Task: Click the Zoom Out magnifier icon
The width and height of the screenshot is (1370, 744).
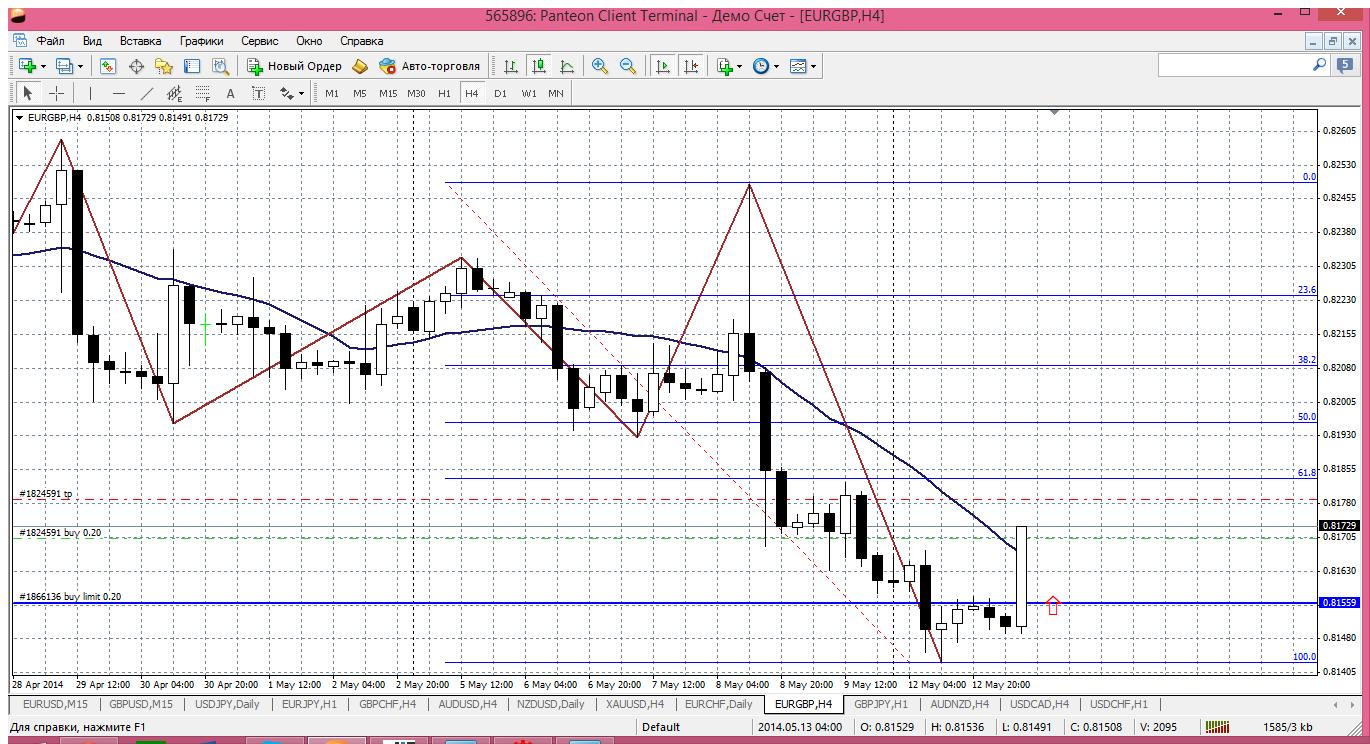Action: pyautogui.click(x=628, y=66)
